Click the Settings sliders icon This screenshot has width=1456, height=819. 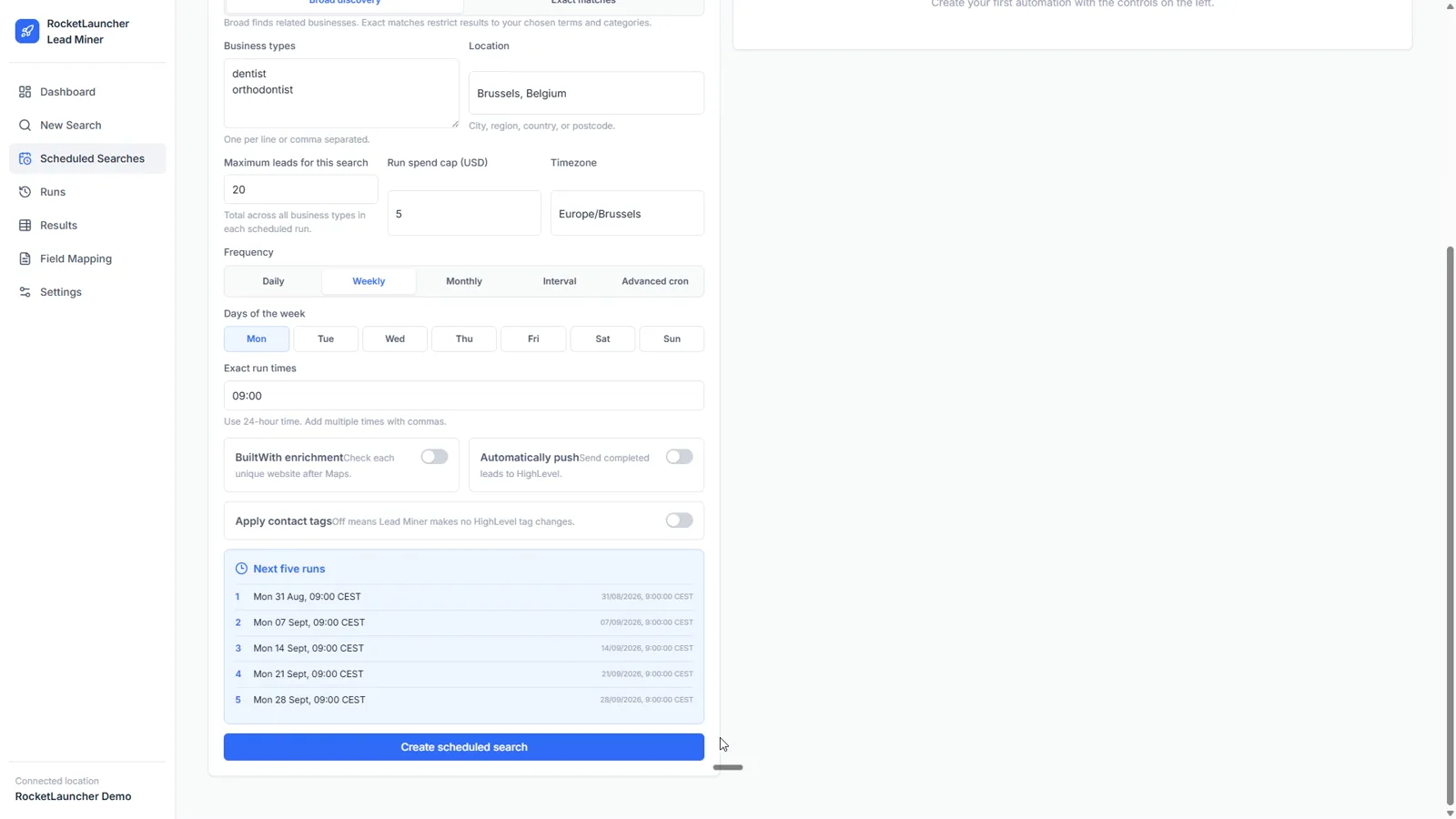[25, 292]
